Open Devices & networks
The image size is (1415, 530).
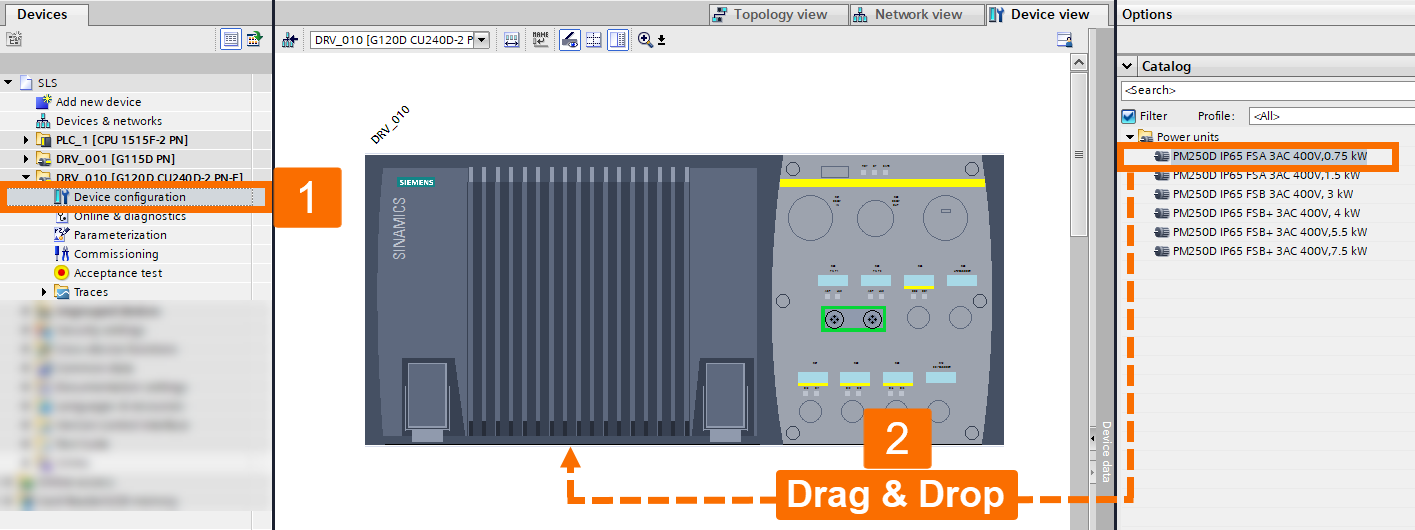109,121
